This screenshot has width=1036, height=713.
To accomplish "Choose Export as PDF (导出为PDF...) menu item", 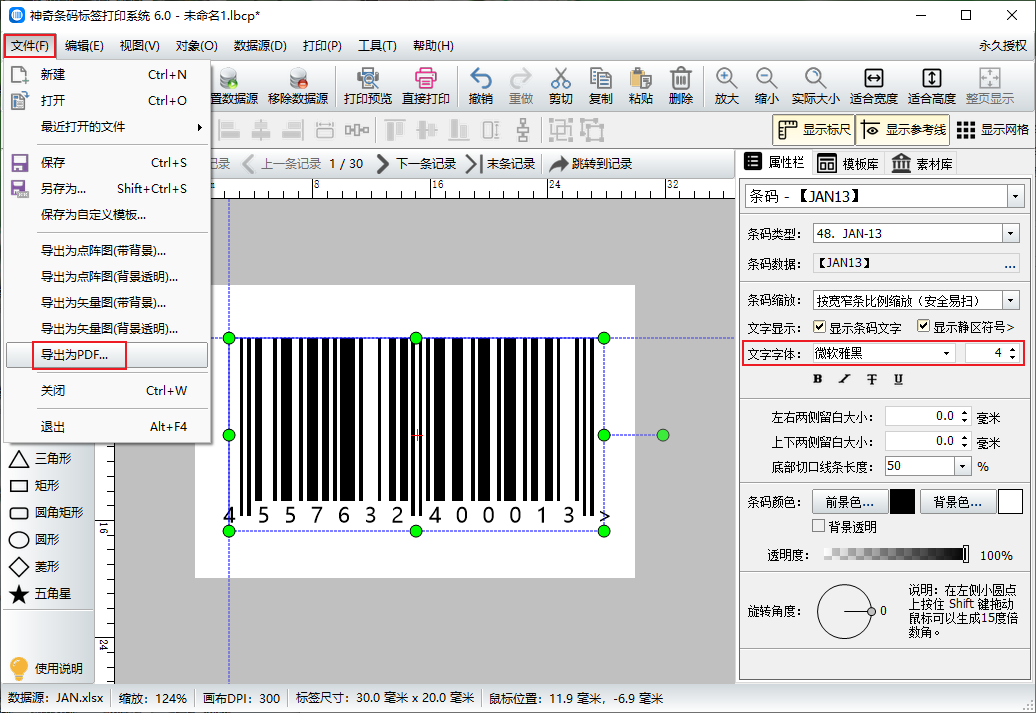I will tap(107, 355).
